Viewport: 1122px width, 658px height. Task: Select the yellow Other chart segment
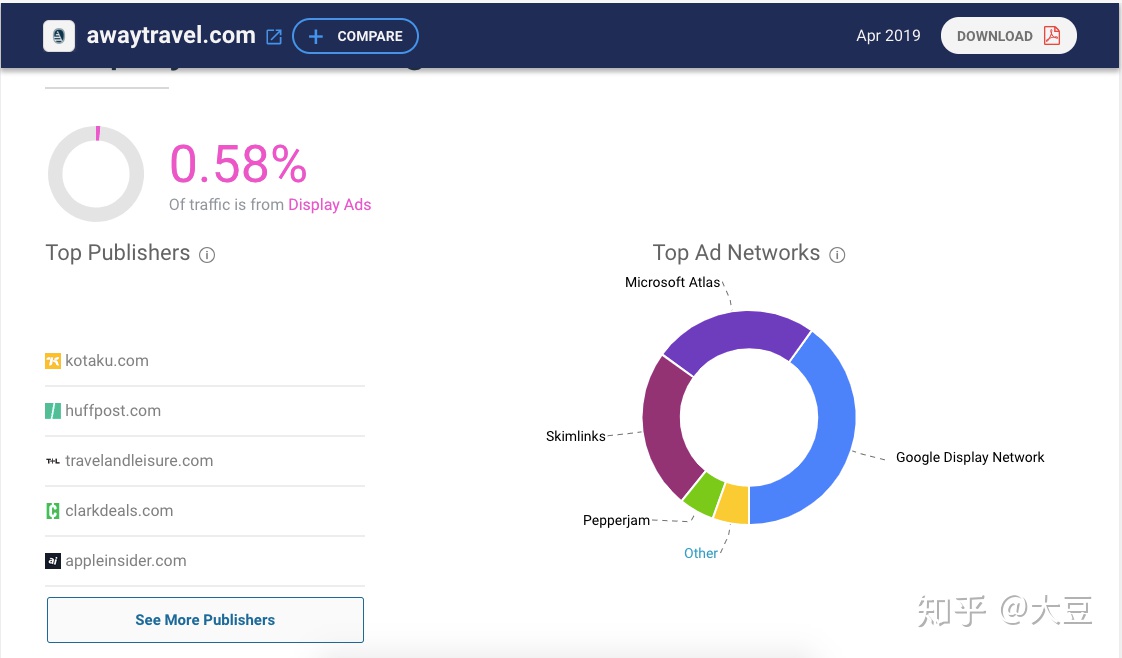coord(733,504)
